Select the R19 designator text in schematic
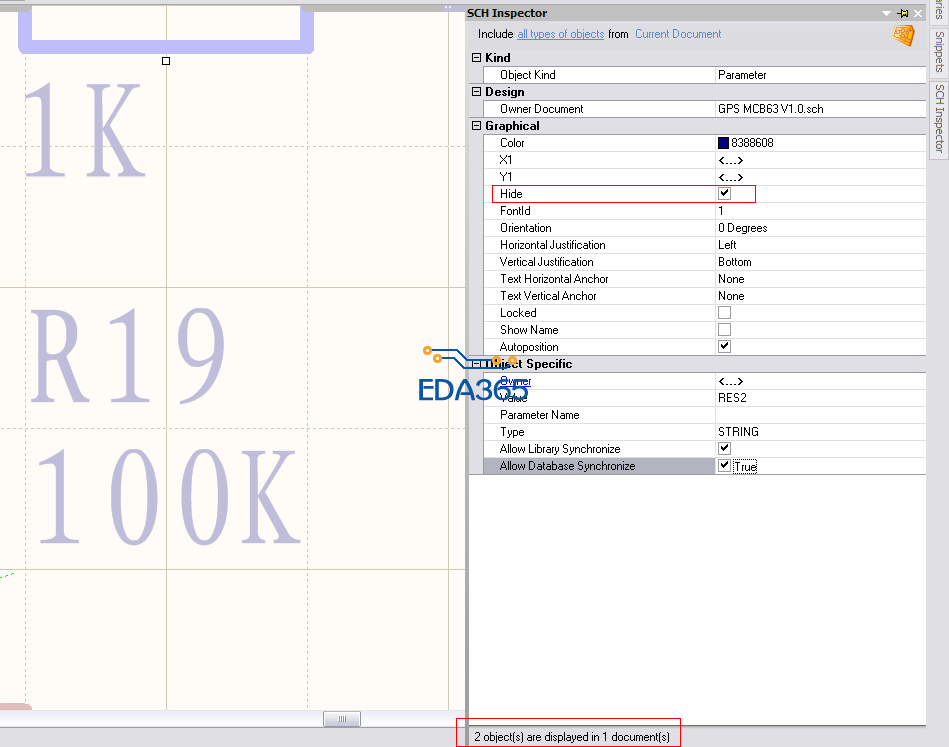This screenshot has width=949, height=747. point(128,355)
